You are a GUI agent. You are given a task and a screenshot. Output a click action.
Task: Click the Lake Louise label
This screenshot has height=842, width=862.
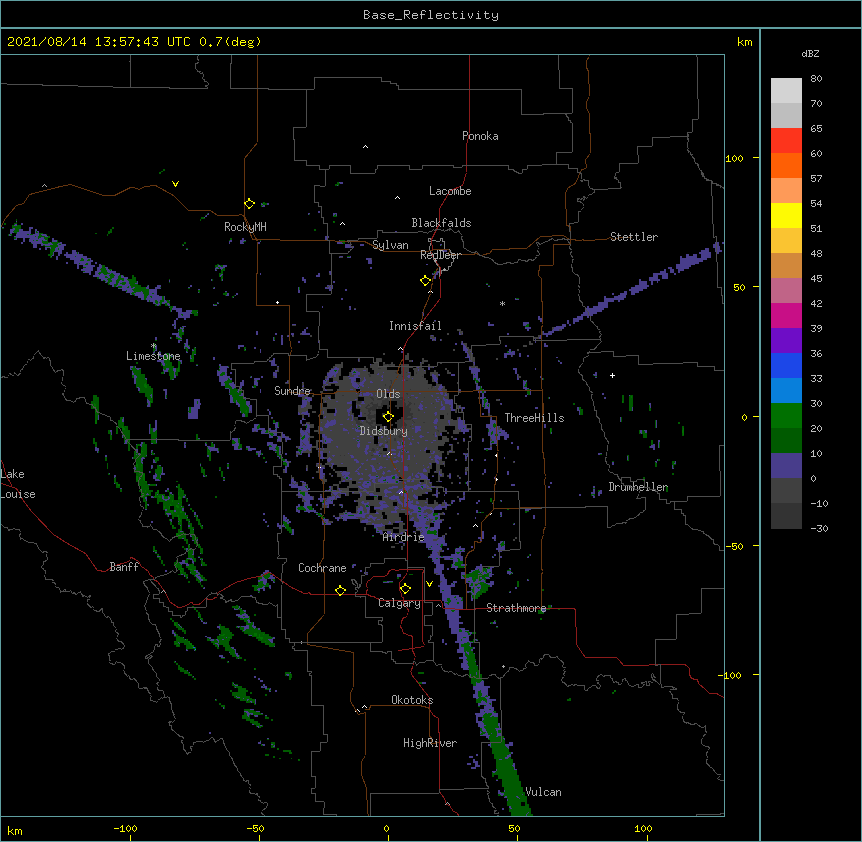[x=16, y=484]
